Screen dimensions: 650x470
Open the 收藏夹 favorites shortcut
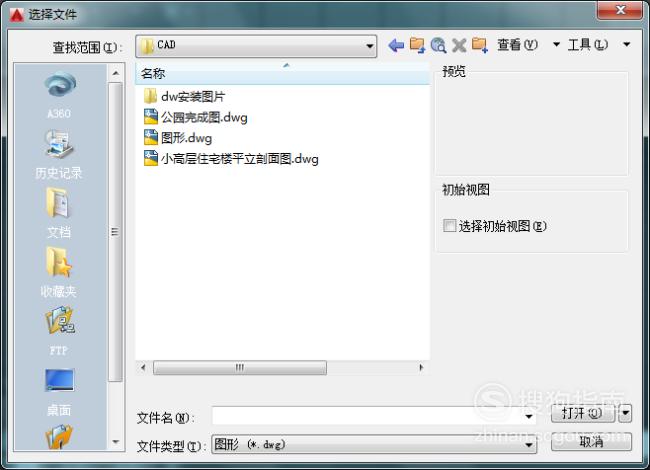[59, 272]
